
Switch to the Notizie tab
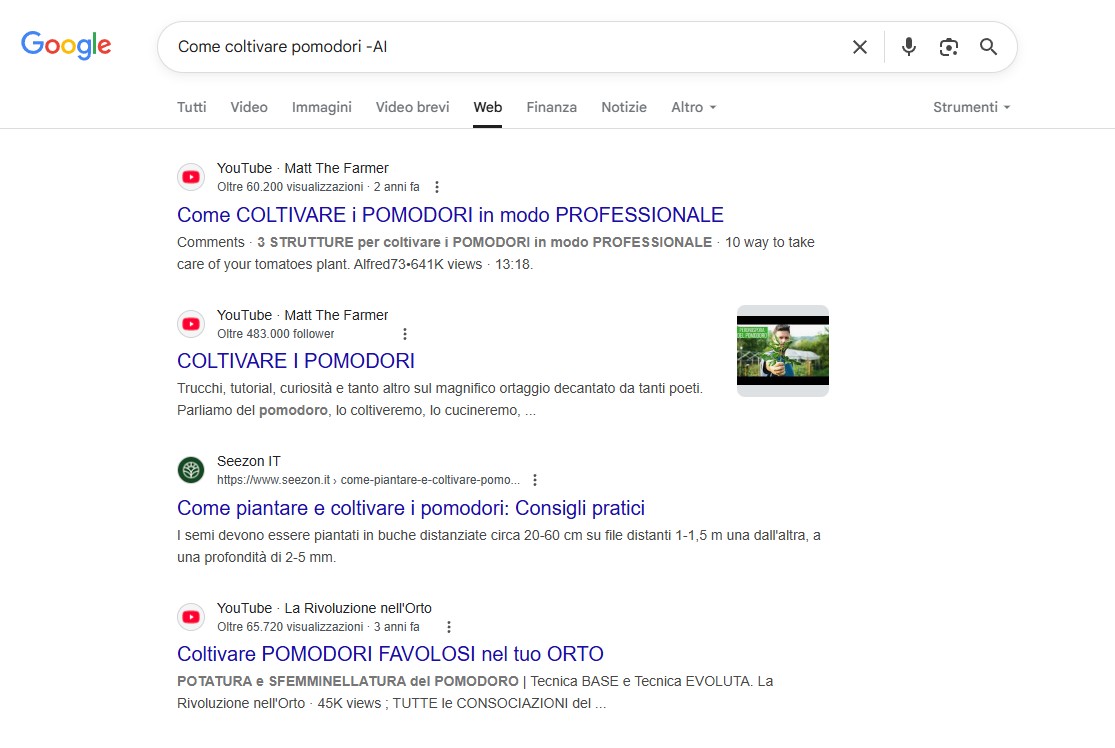(x=624, y=107)
